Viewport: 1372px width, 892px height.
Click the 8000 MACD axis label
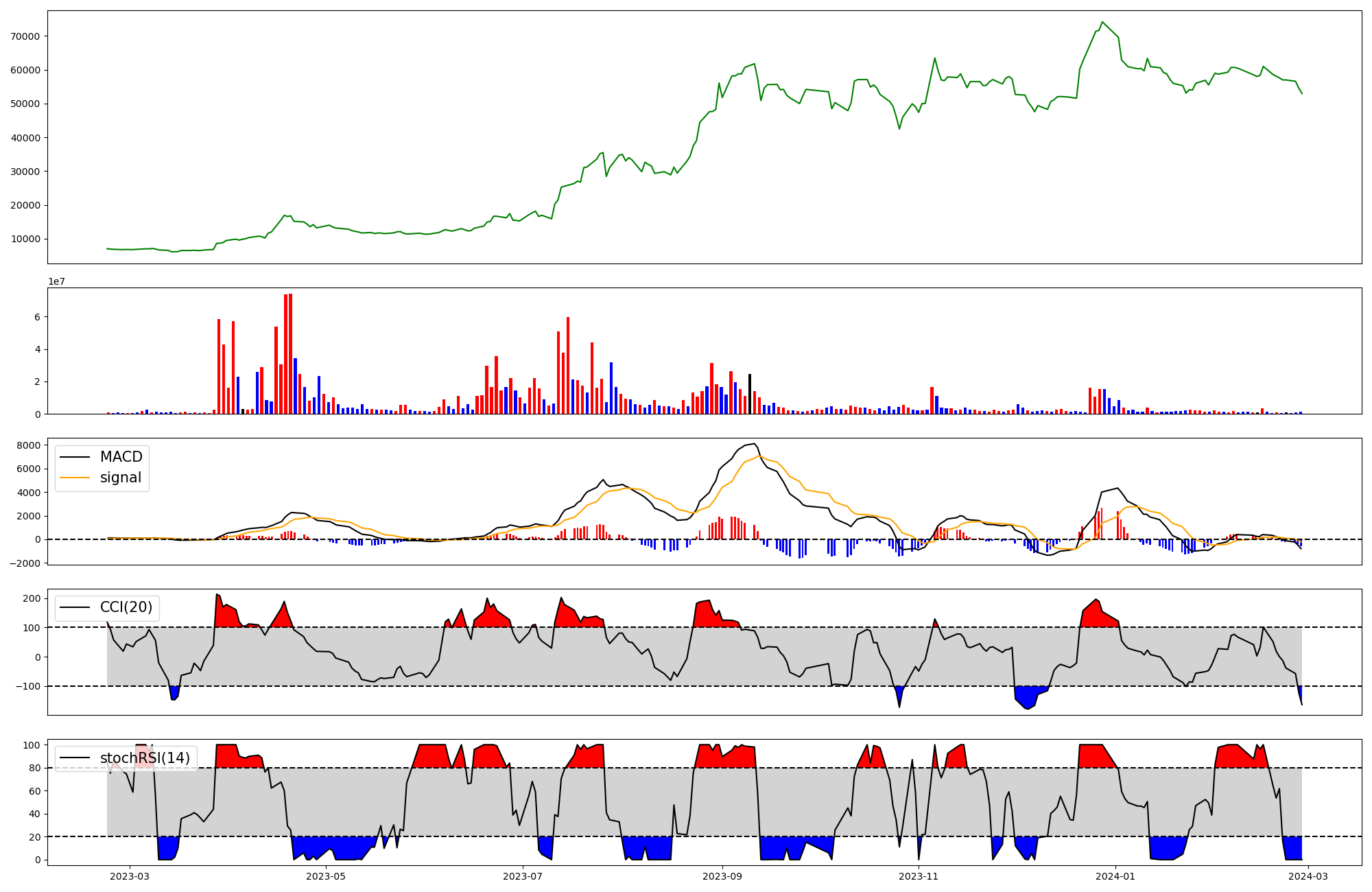point(29,445)
